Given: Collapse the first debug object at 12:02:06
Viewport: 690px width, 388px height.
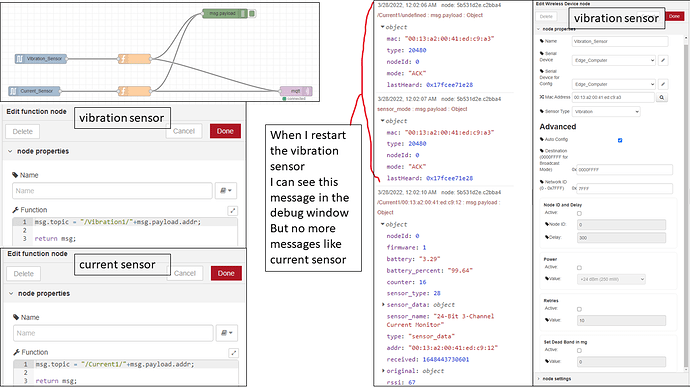Looking at the screenshot, I should (383, 27).
